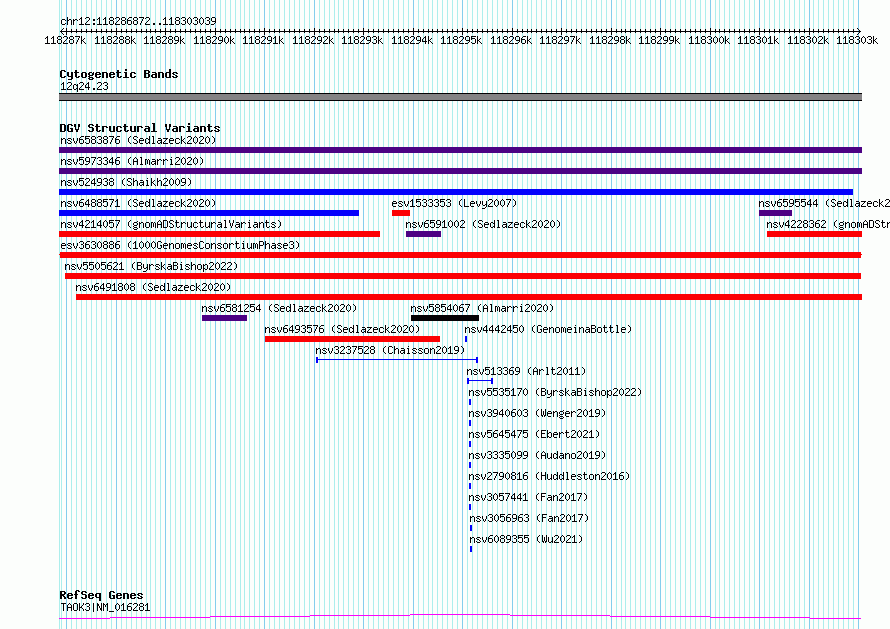
Task: Click nsv5535170 (ByrskaBishop2022) label
Action: coord(555,392)
